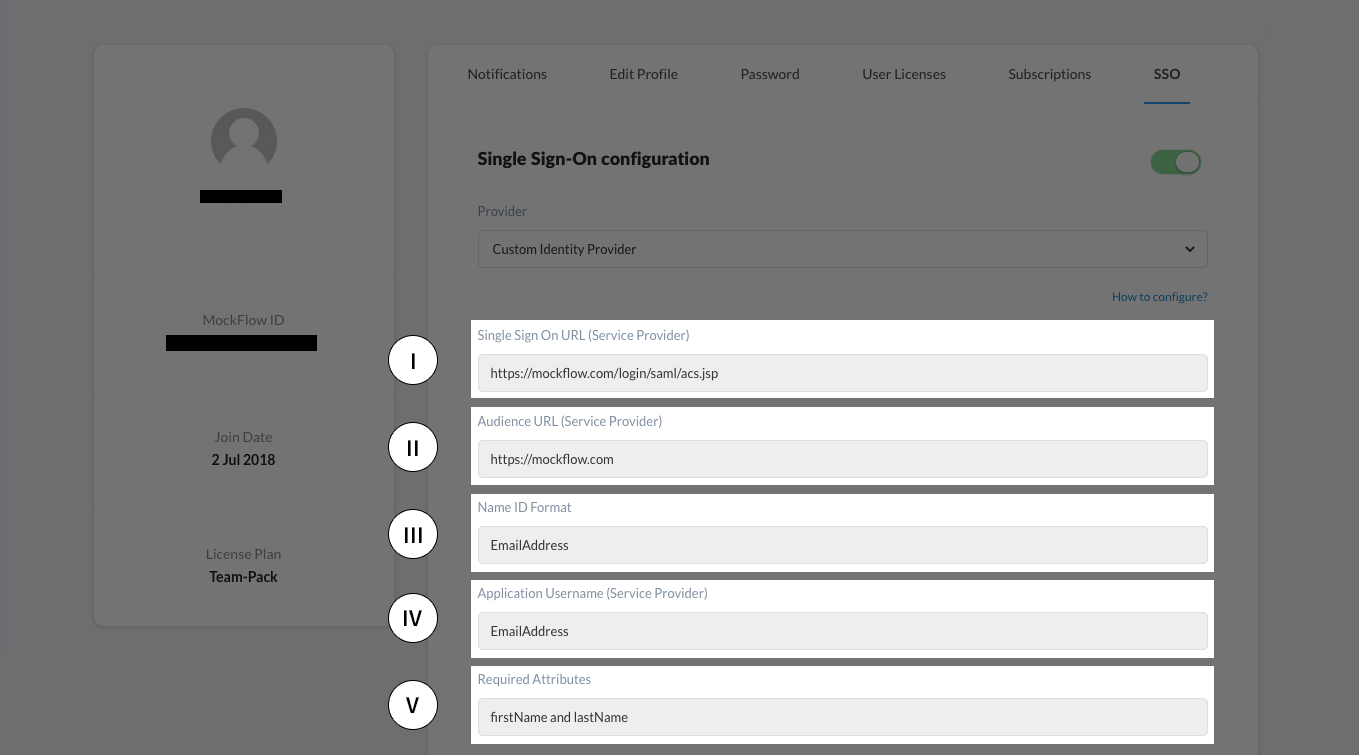Open the Subscriptions tab
The width and height of the screenshot is (1359, 755).
(1049, 74)
